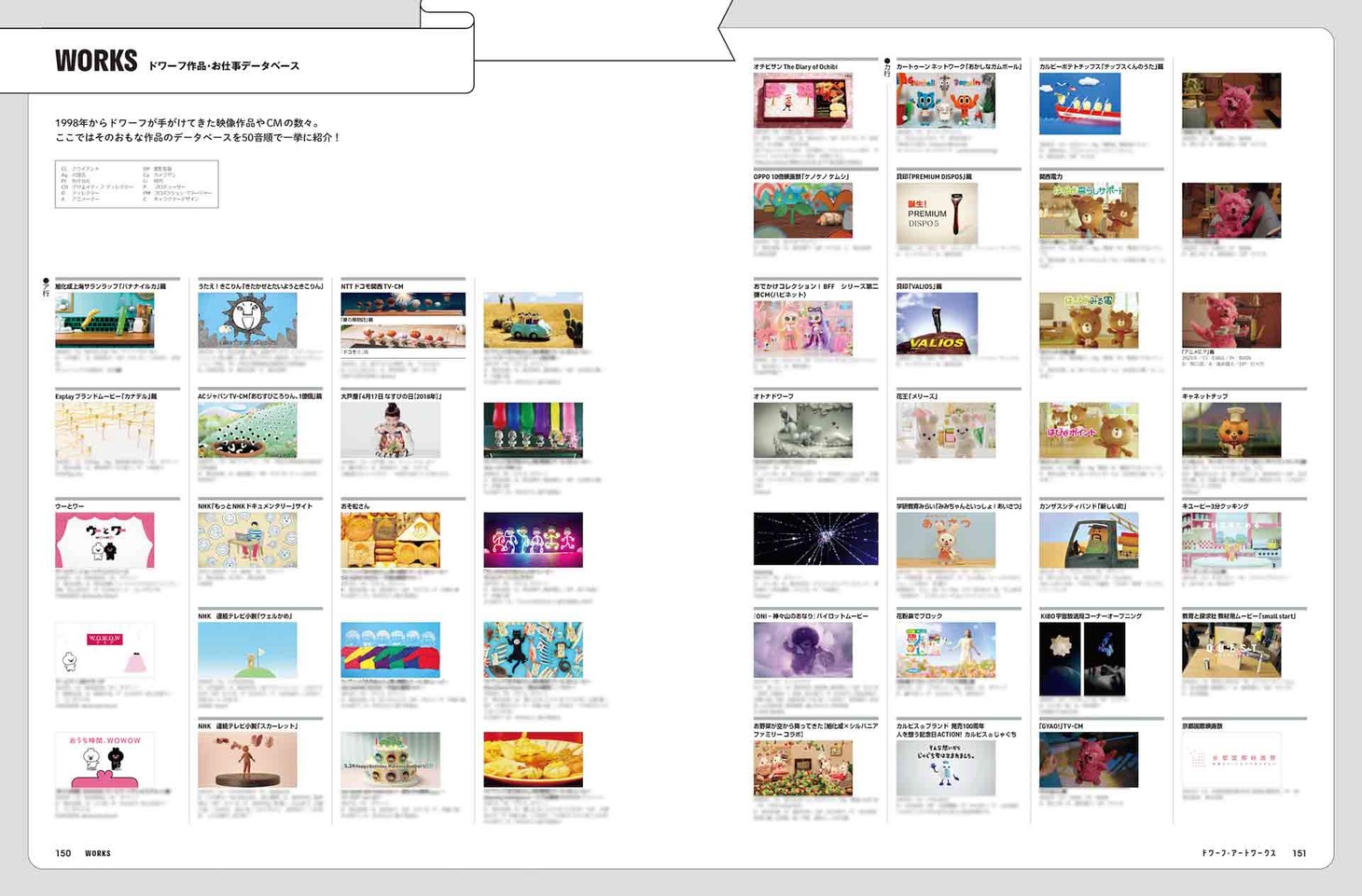Open the purple ONI pilot movie image
Viewport: 1362px width, 896px height.
[x=802, y=650]
